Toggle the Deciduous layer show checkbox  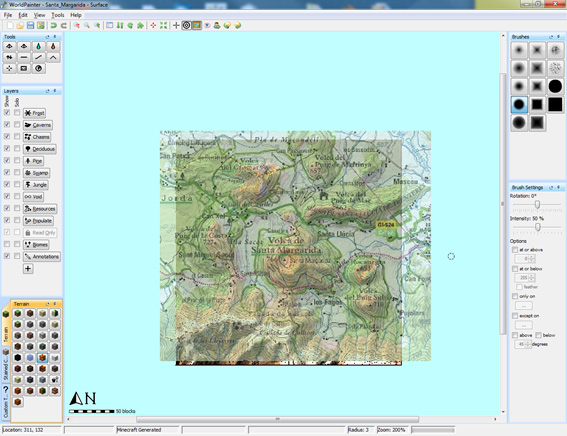click(7, 148)
